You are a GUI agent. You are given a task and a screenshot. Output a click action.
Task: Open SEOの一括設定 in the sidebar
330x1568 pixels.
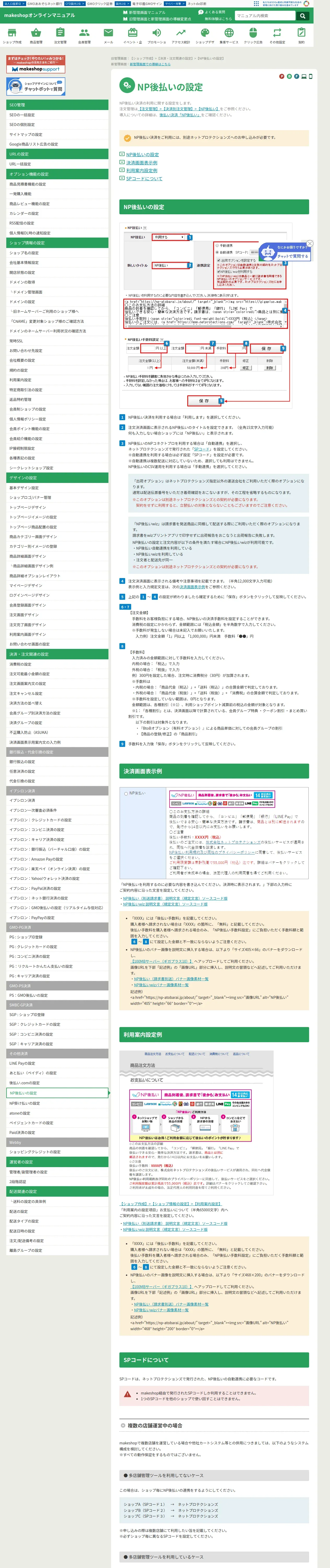[x=57, y=115]
